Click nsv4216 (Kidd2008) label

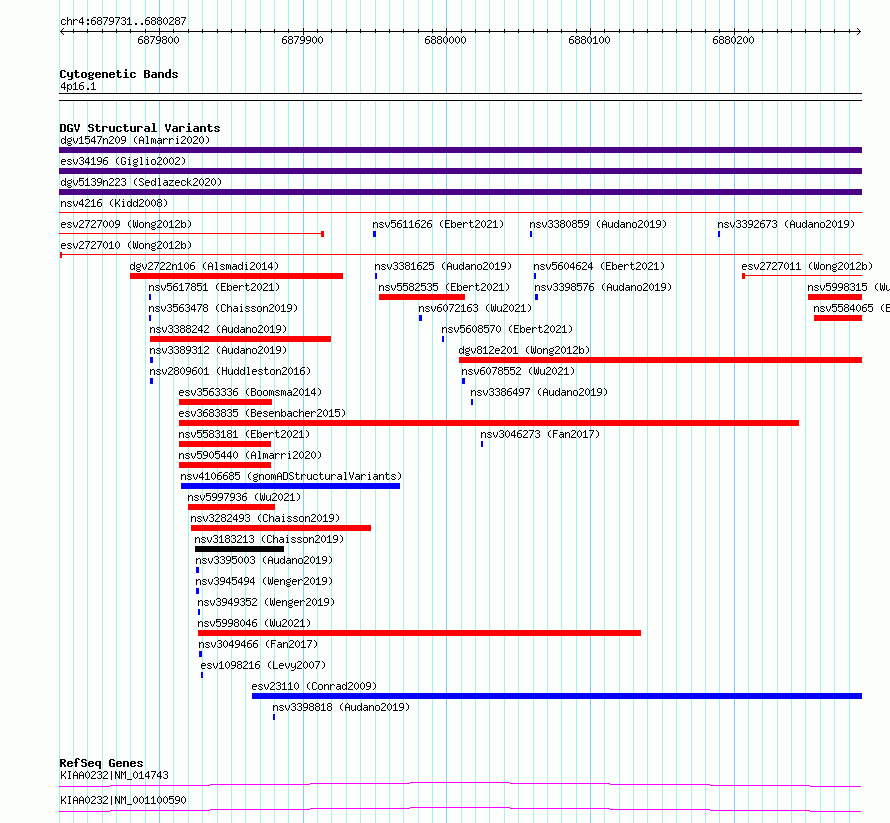(114, 203)
